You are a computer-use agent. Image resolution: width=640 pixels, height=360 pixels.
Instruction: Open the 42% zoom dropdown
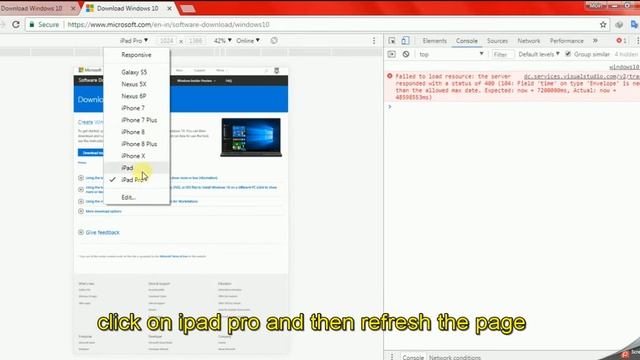[x=222, y=40]
